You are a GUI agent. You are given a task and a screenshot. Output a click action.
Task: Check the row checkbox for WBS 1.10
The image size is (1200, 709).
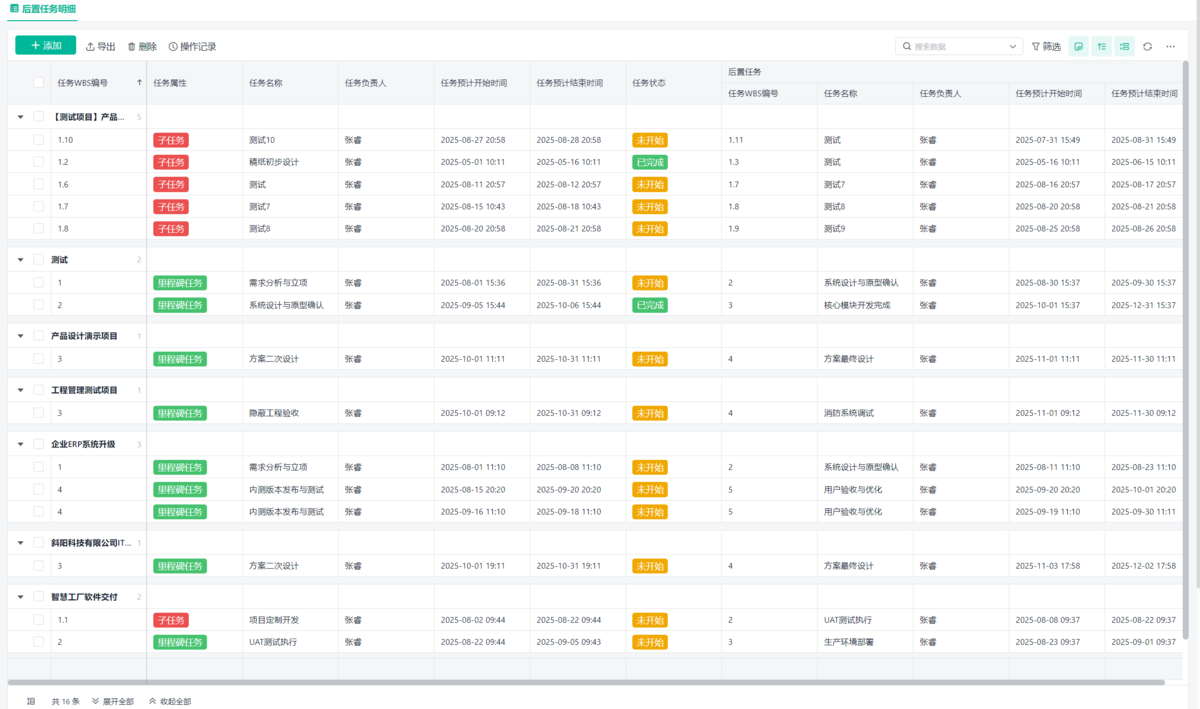[38, 140]
